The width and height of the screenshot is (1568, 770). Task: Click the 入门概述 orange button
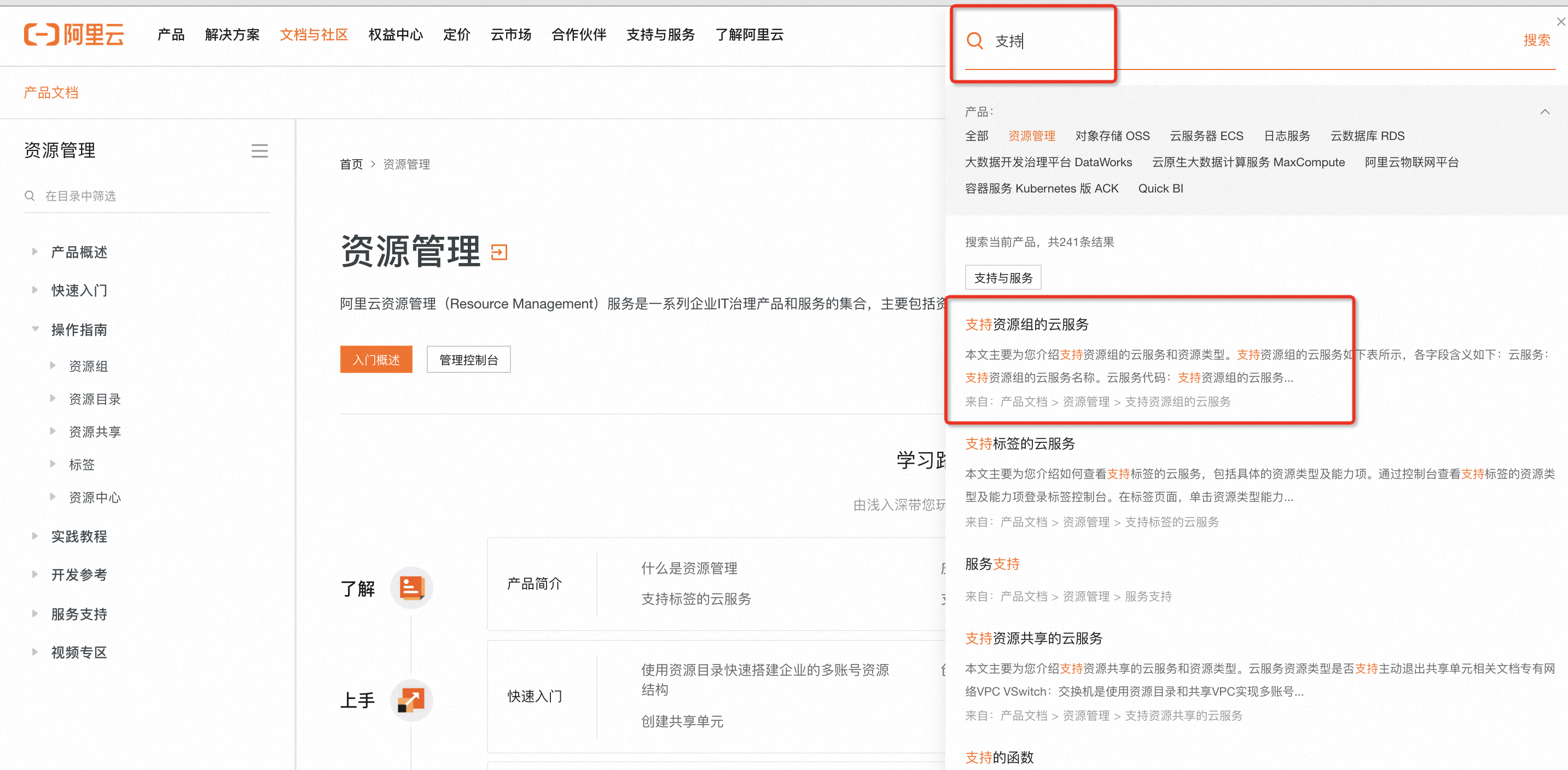pos(375,359)
